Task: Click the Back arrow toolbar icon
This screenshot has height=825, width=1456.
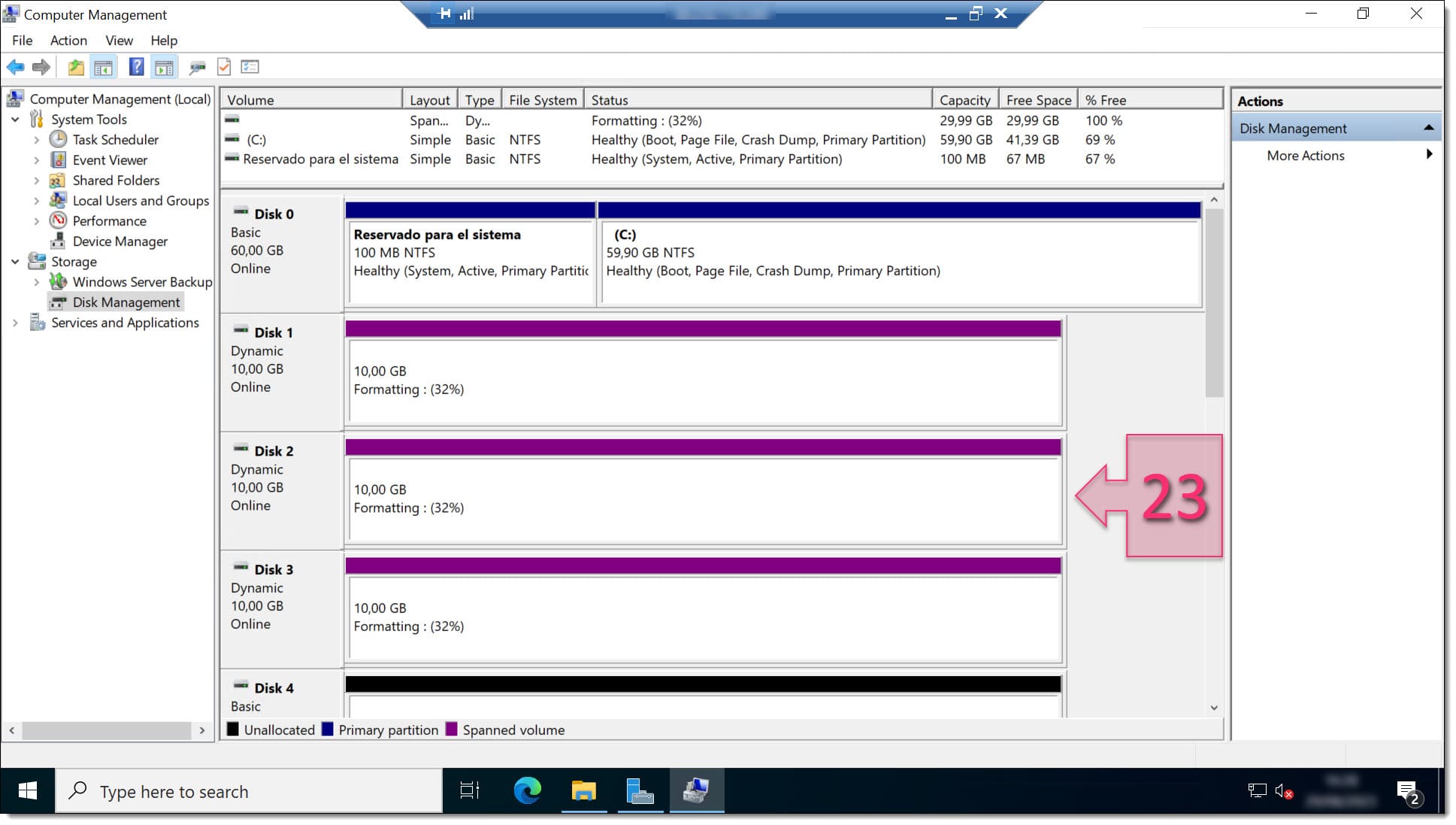Action: click(x=15, y=67)
